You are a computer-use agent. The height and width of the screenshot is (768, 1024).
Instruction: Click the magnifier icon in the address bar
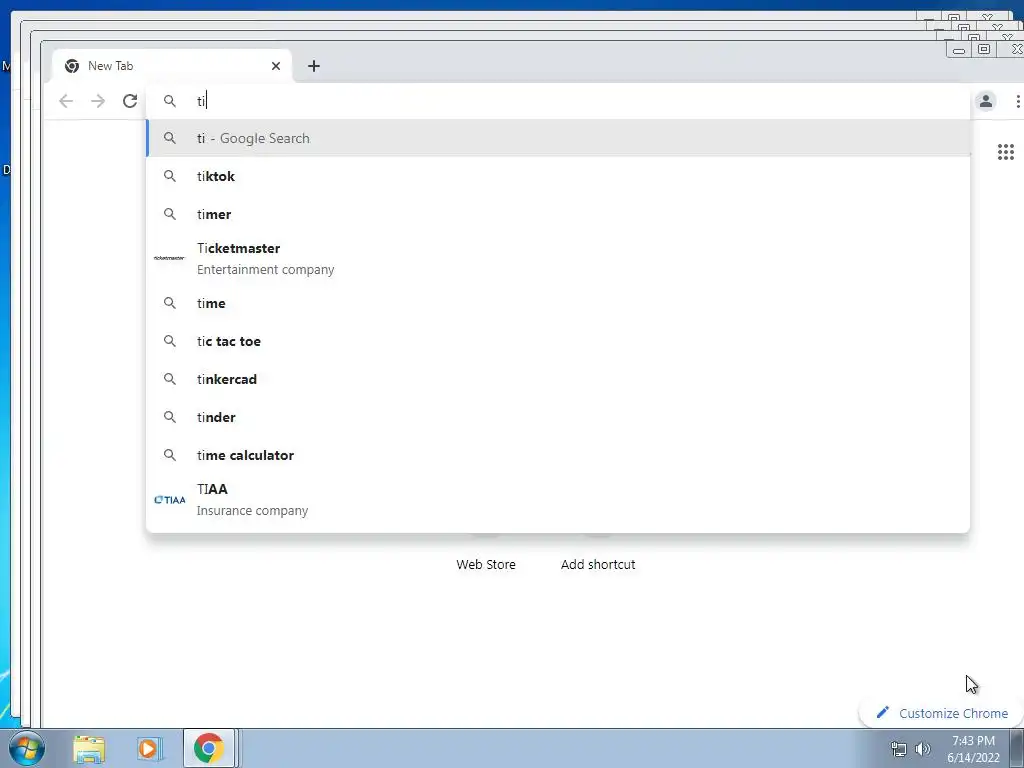(x=170, y=101)
